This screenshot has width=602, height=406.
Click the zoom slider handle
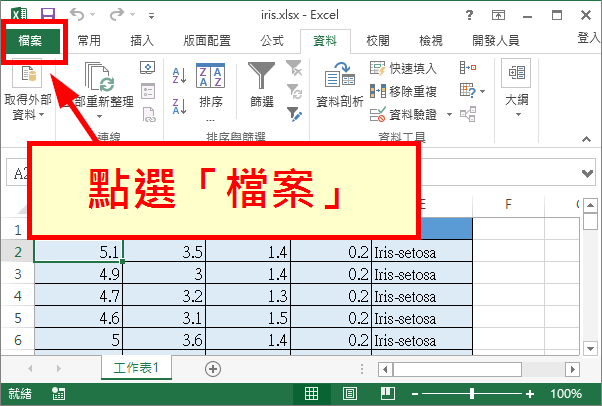[x=471, y=394]
